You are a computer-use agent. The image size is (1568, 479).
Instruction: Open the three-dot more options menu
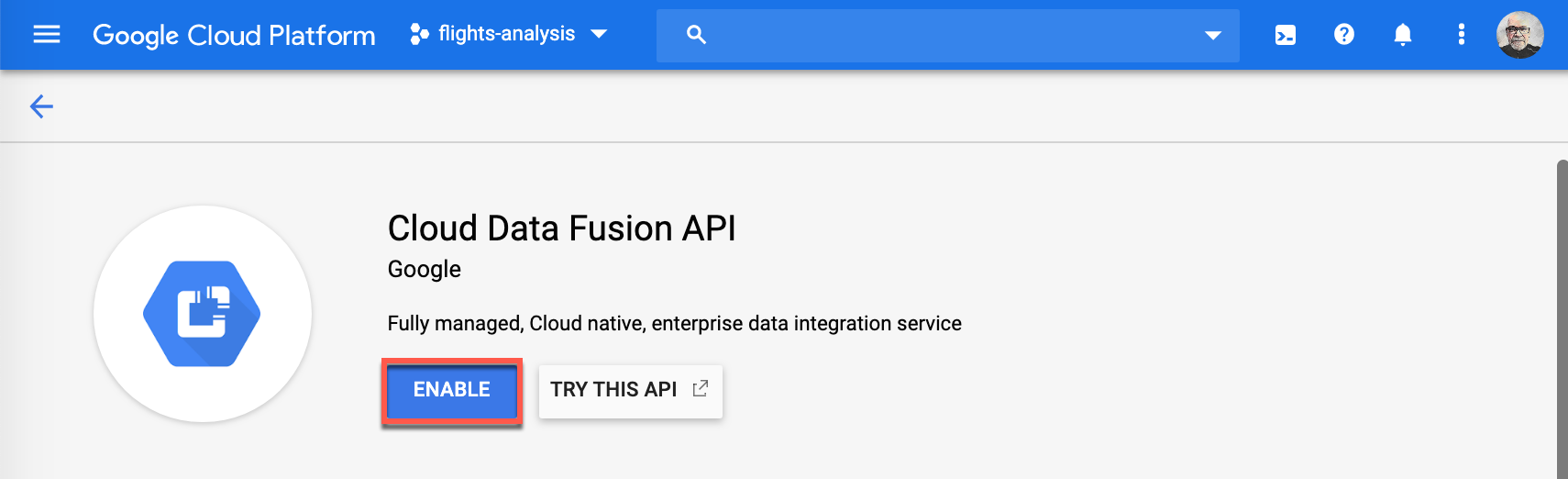click(x=1462, y=35)
